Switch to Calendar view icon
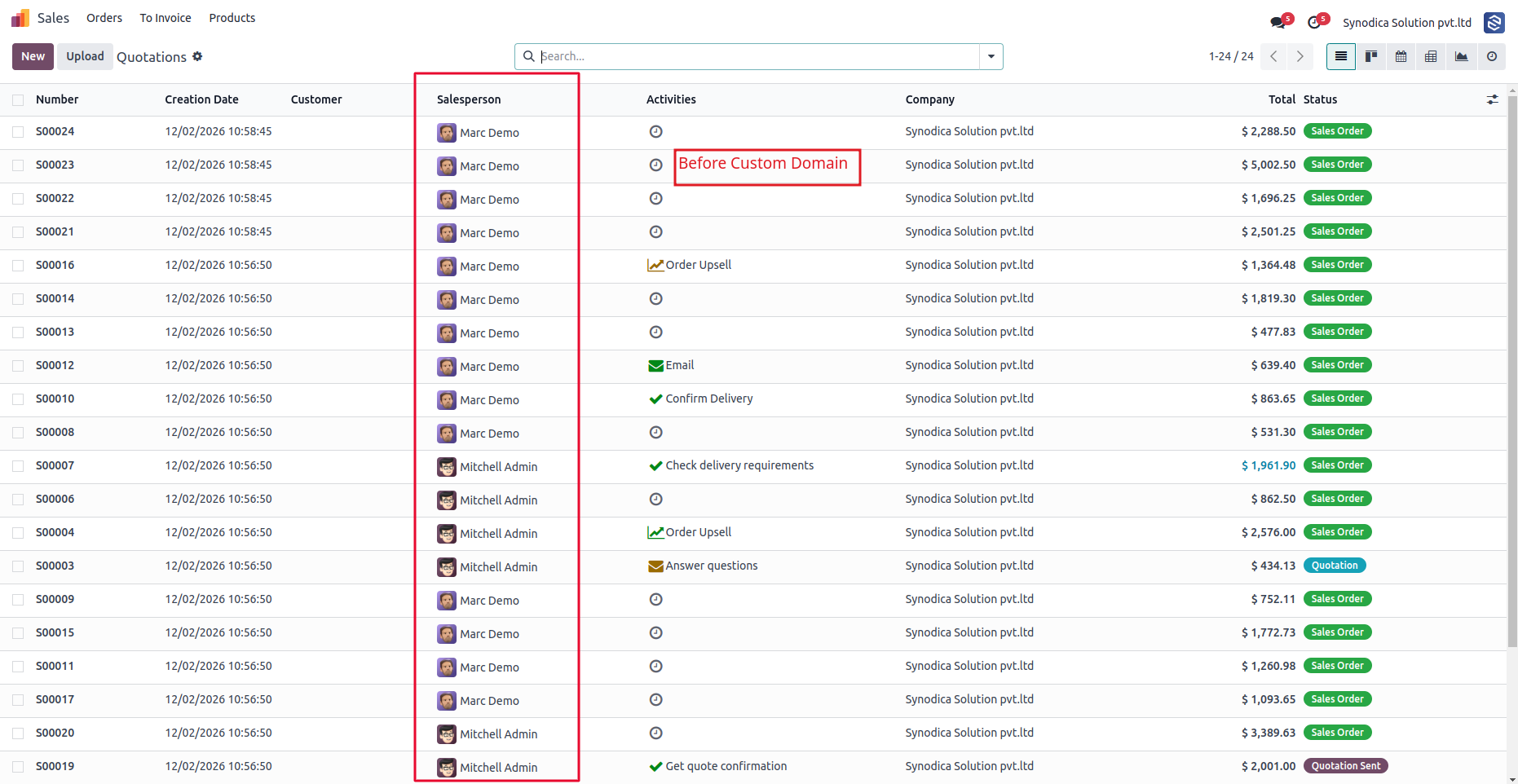Viewport: 1518px width, 784px height. point(1401,56)
